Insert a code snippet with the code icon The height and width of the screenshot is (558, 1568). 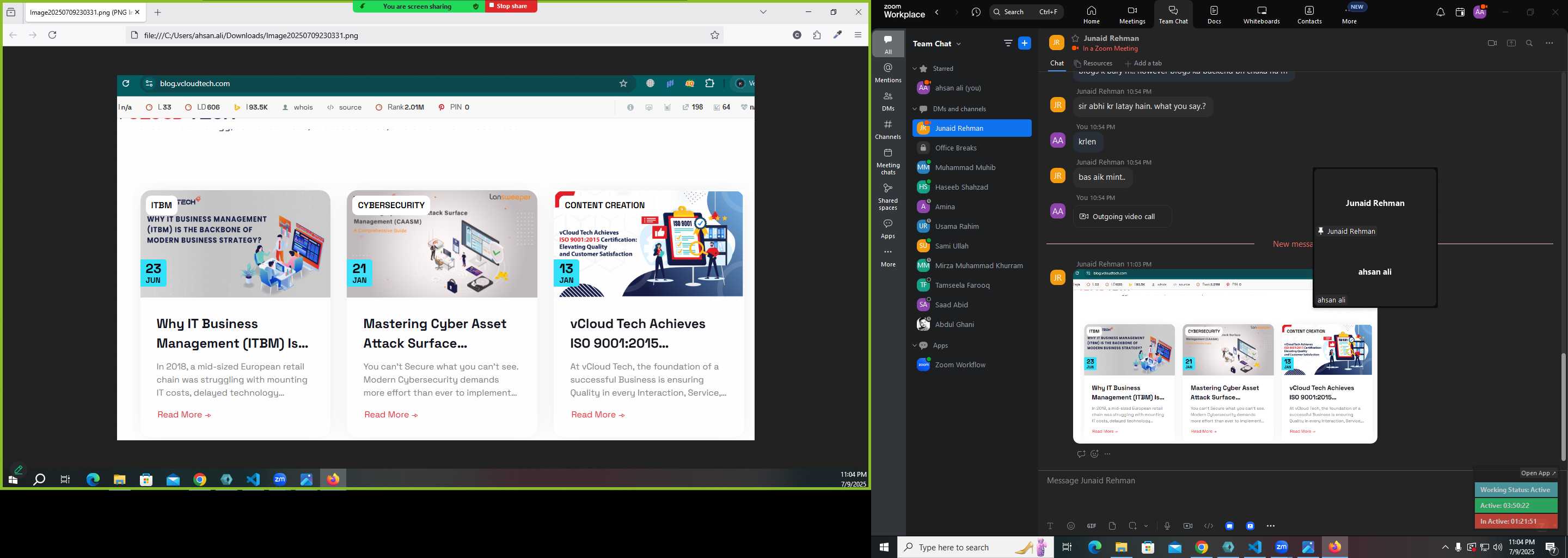coord(1208,526)
